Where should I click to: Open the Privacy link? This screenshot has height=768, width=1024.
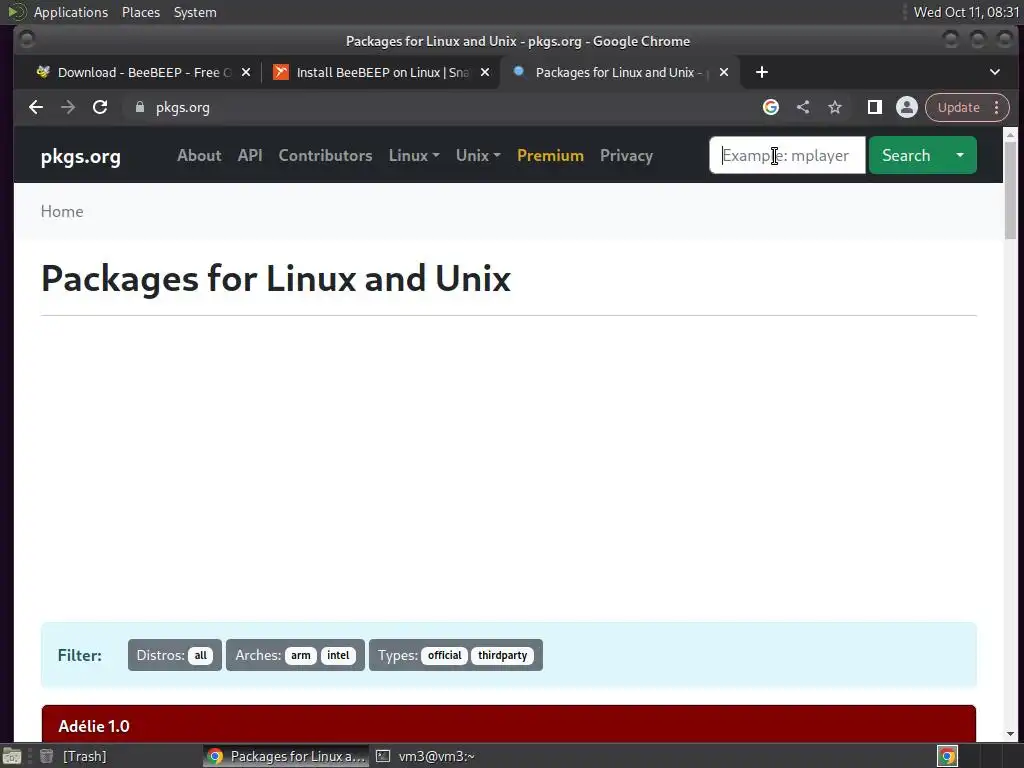pos(626,155)
